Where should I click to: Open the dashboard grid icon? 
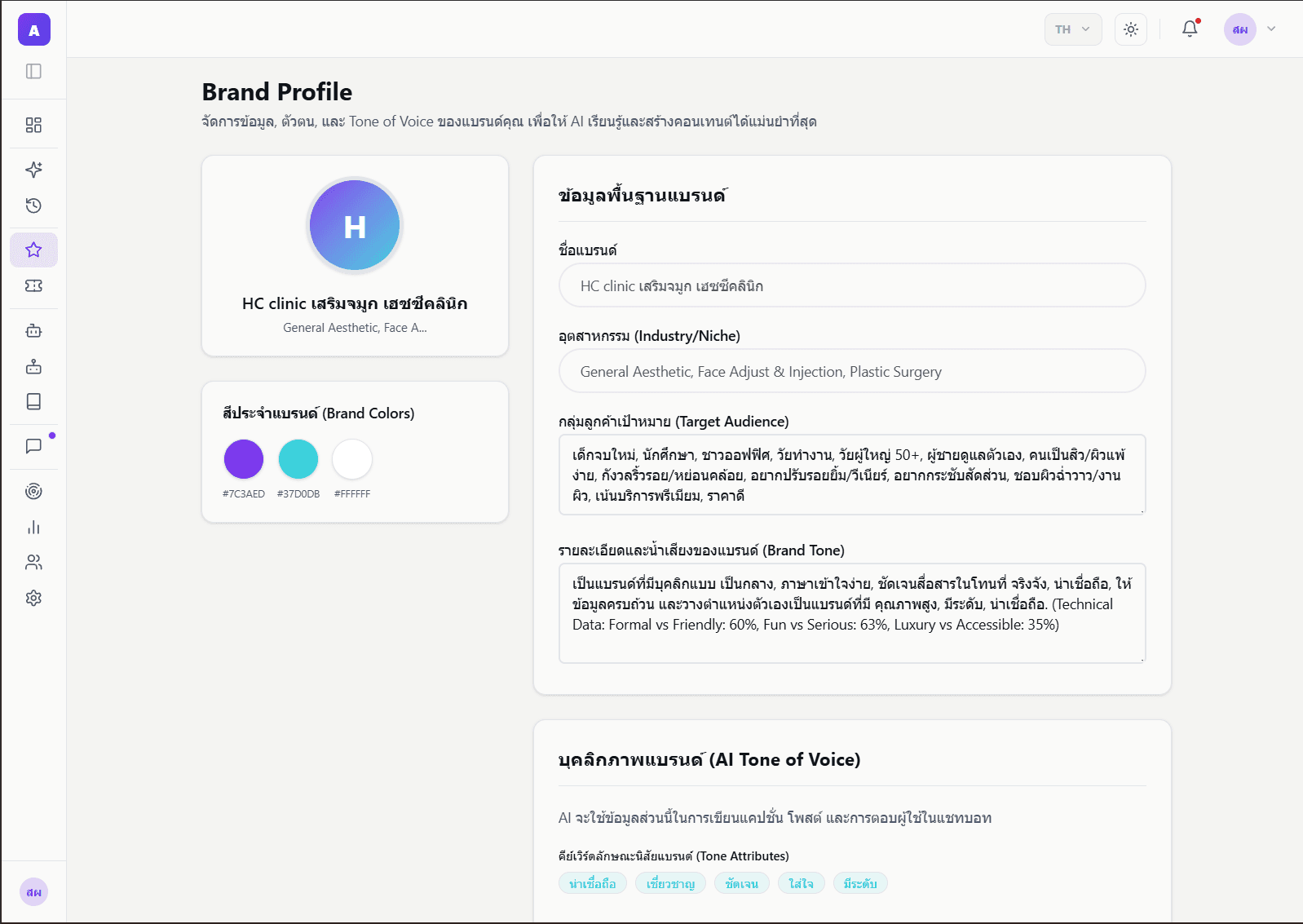coord(33,125)
